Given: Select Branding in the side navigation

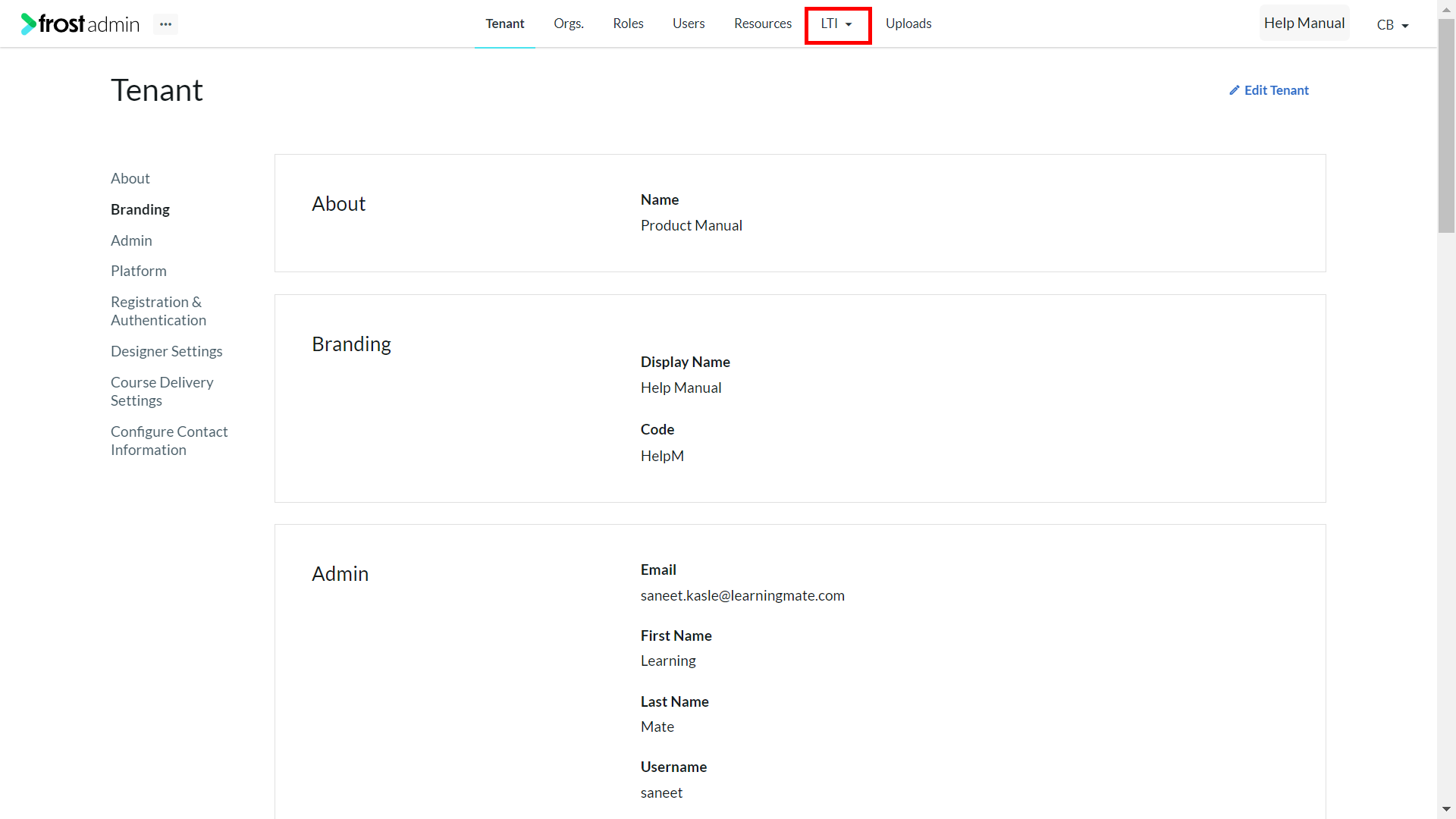Looking at the screenshot, I should (140, 209).
